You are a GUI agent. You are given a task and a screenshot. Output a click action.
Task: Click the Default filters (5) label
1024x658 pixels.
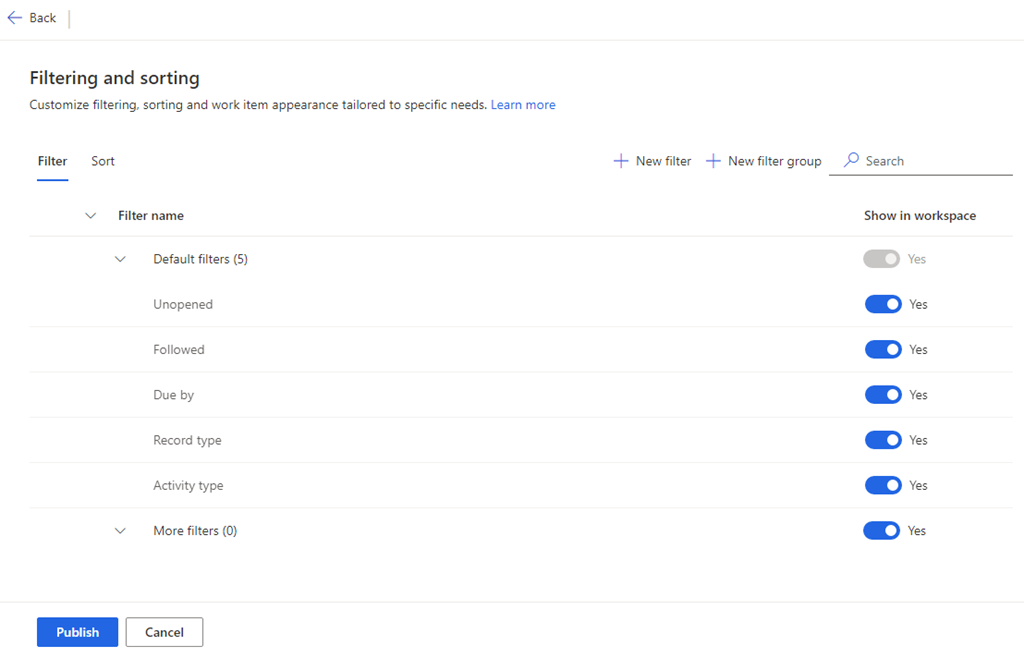coord(200,259)
